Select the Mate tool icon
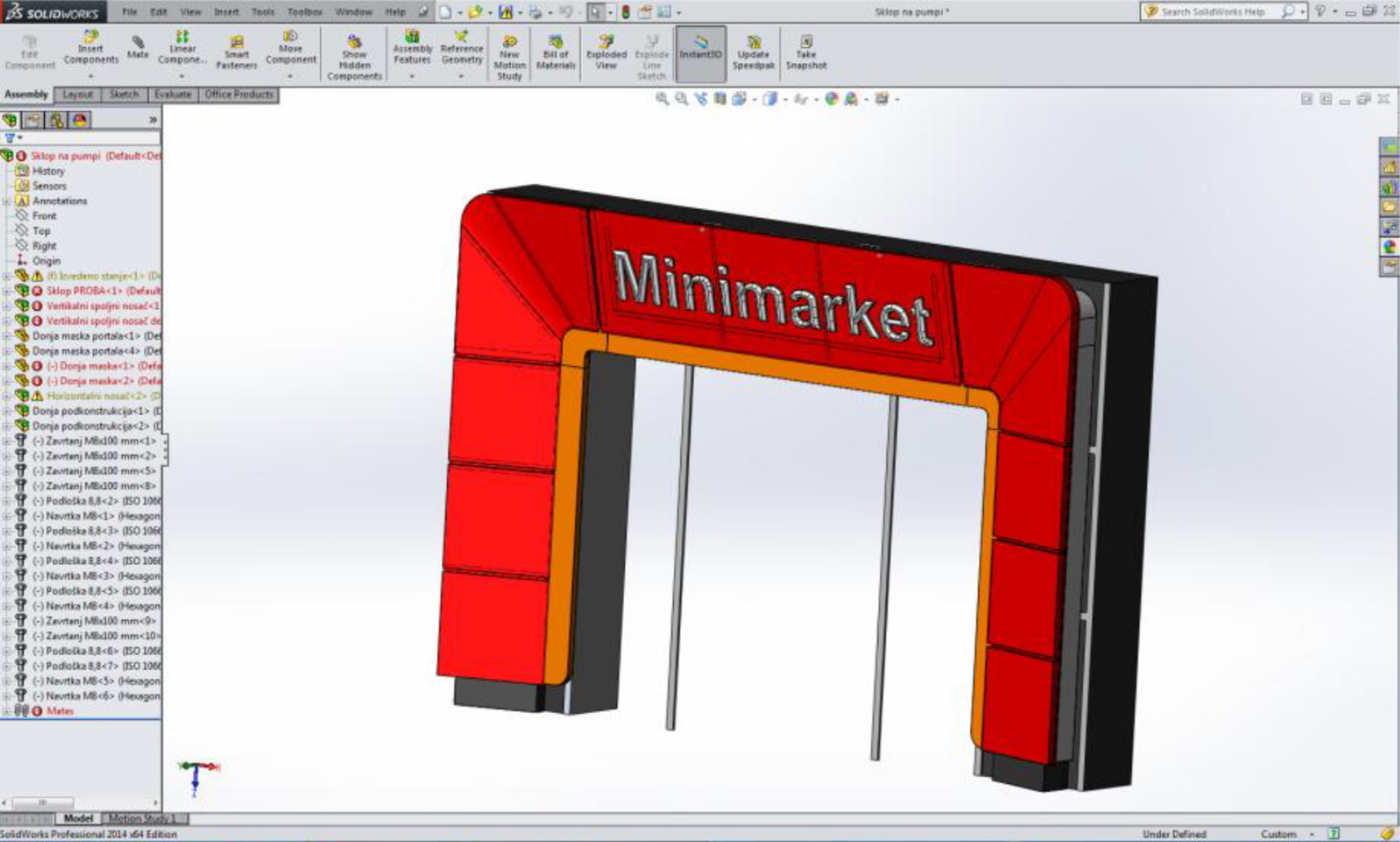 click(137, 46)
